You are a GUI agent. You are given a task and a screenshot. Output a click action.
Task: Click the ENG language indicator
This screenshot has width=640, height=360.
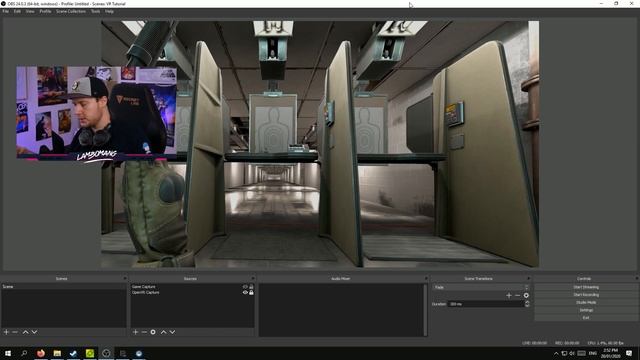point(593,353)
